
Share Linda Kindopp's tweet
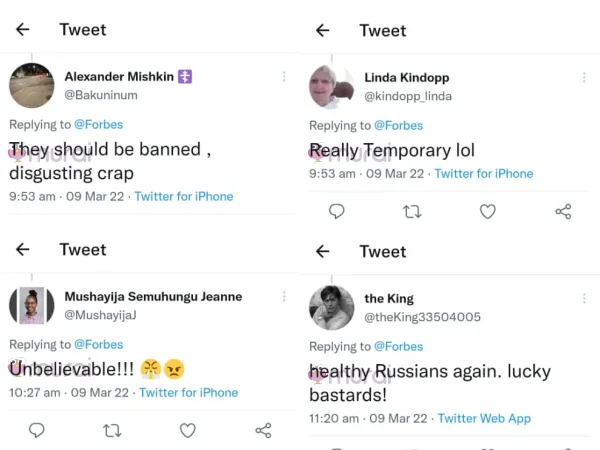[563, 211]
